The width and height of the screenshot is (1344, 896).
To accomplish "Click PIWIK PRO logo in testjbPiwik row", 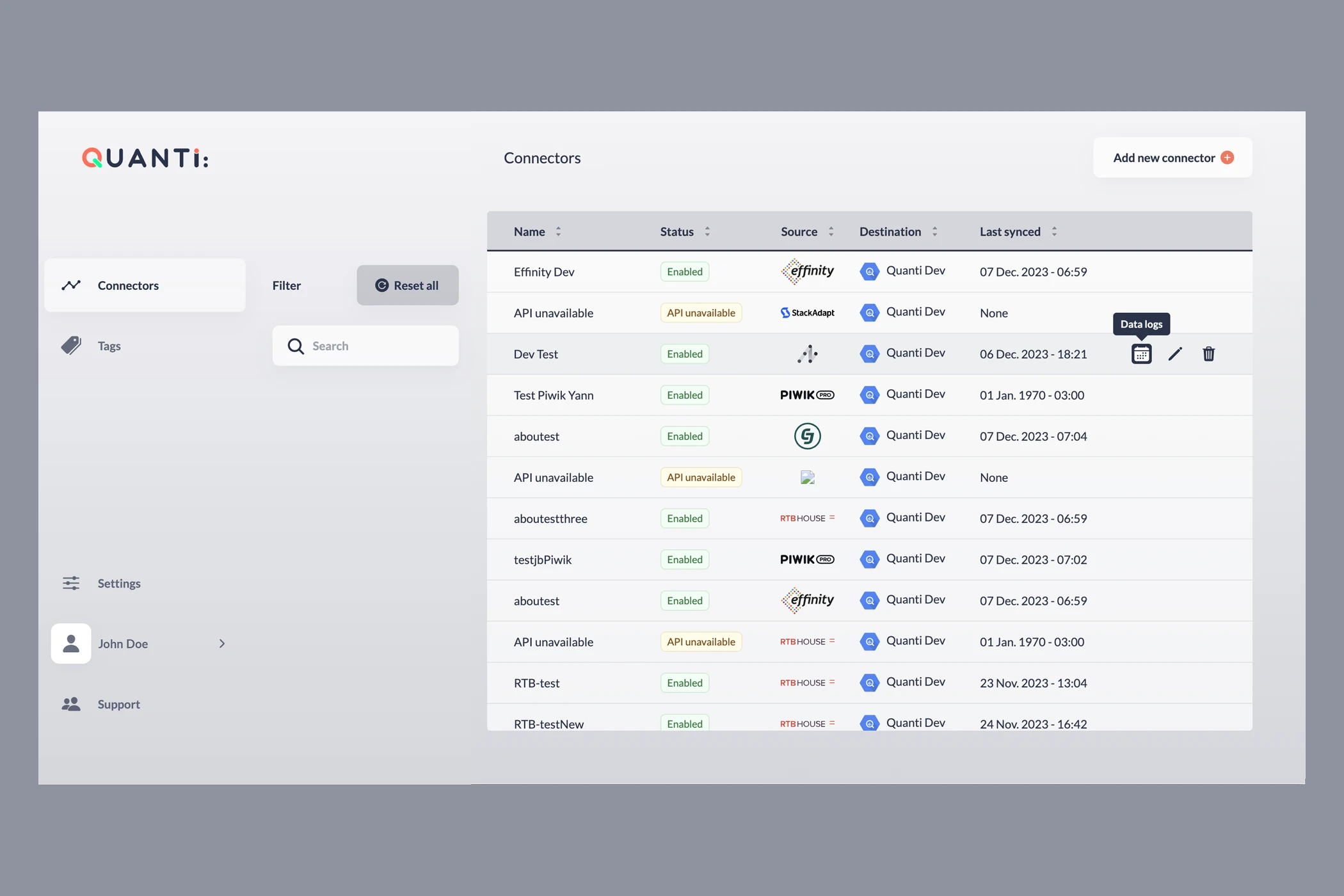I will (808, 559).
